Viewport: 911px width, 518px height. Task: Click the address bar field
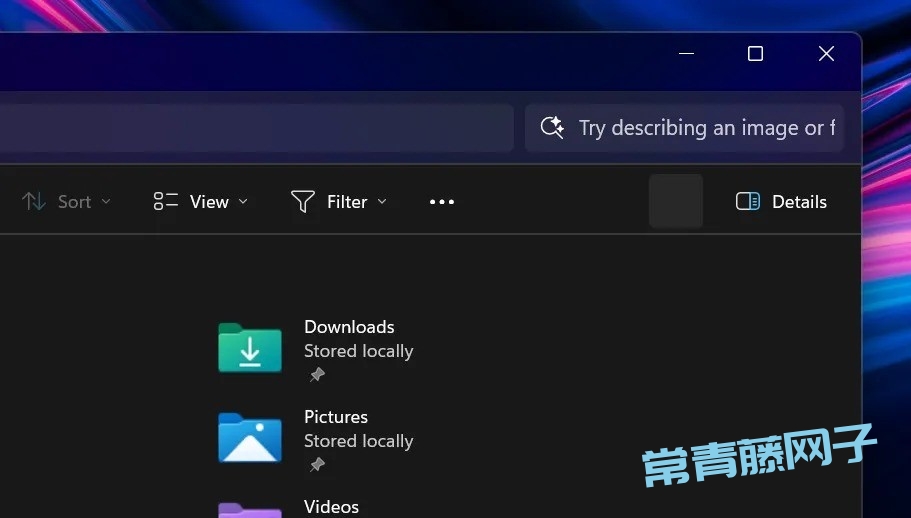(250, 128)
